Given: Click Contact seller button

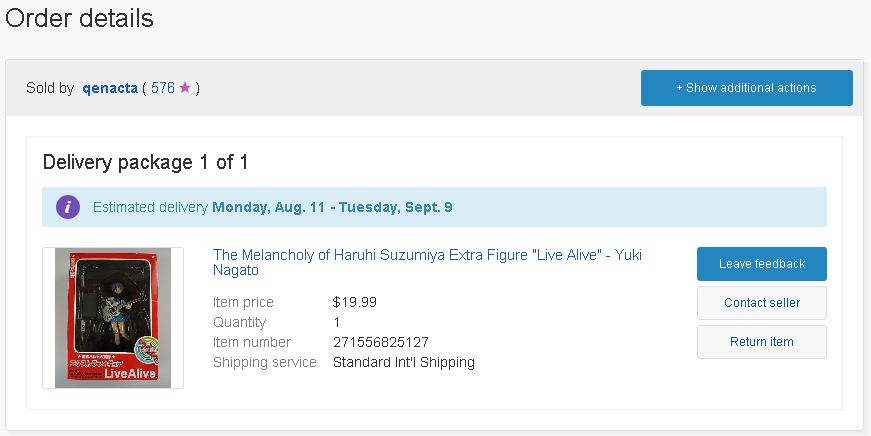Looking at the screenshot, I should [761, 303].
